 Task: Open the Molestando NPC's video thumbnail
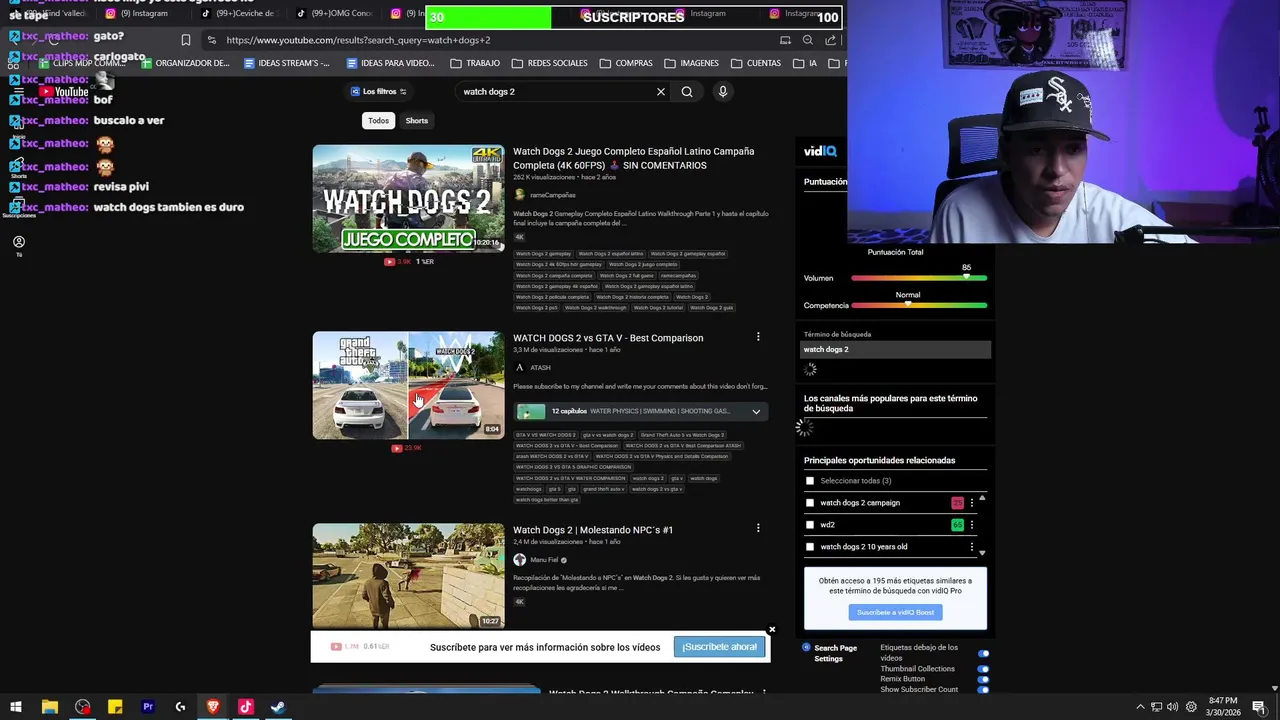tap(408, 577)
